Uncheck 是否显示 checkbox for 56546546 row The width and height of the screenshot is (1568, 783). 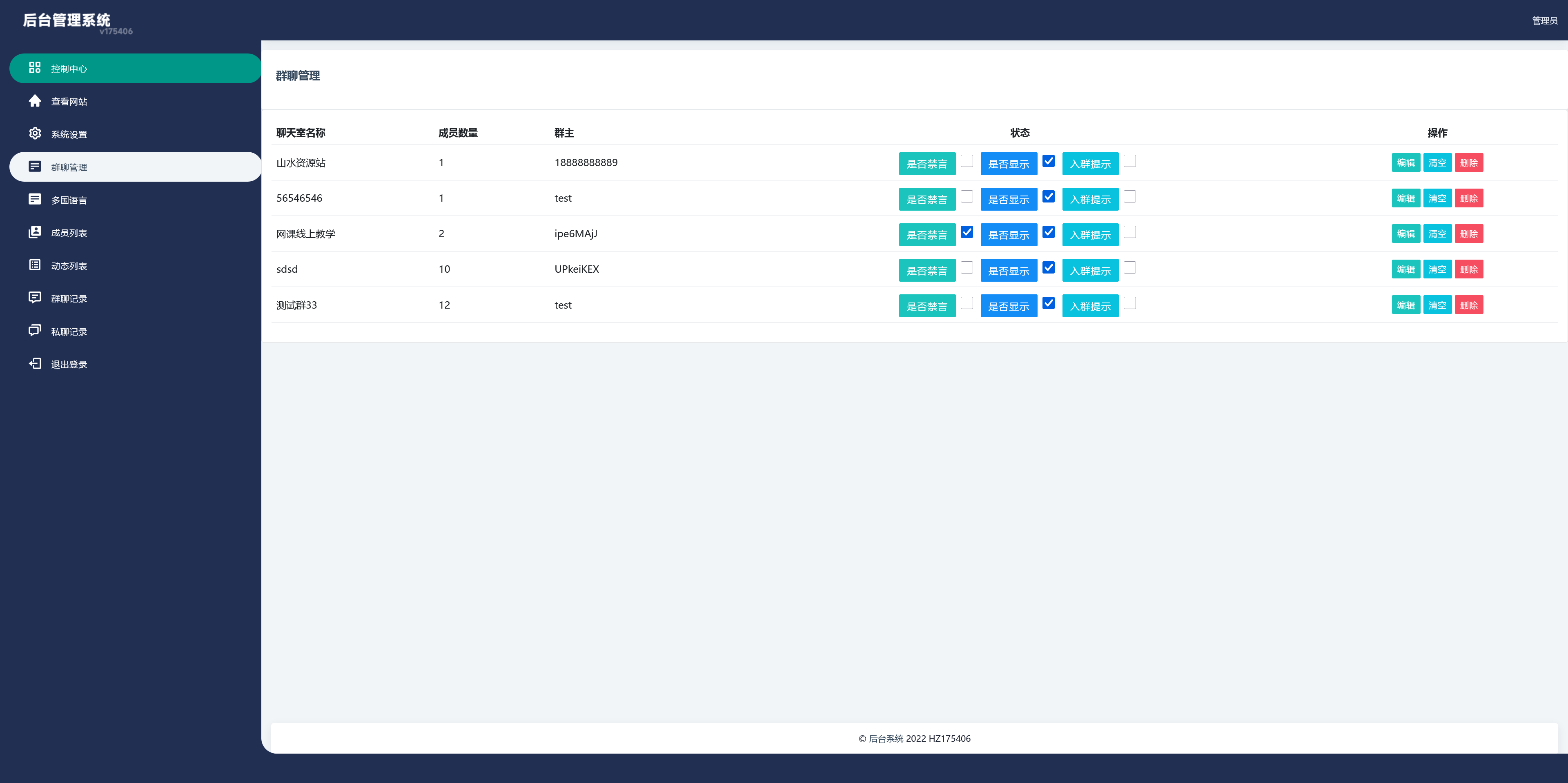[1048, 196]
